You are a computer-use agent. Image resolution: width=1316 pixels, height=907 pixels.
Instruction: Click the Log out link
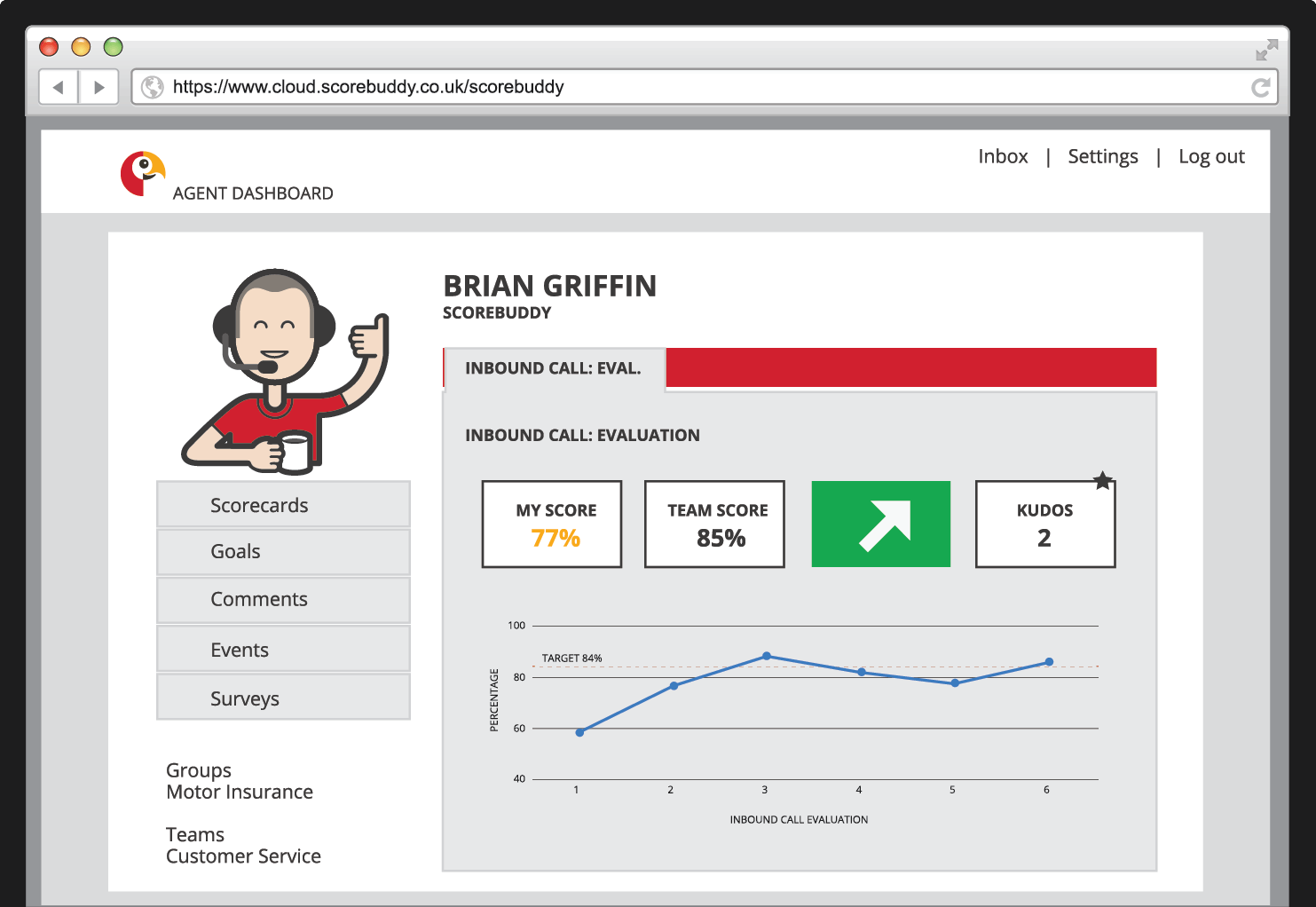tap(1211, 157)
